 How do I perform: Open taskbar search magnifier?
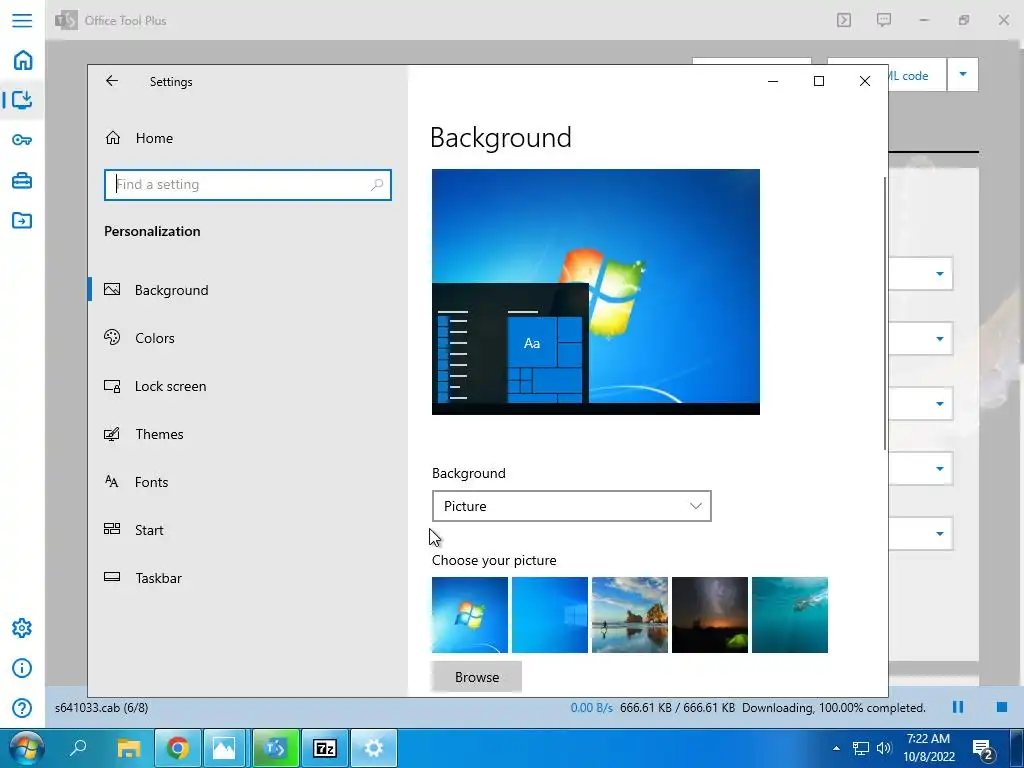[x=78, y=748]
